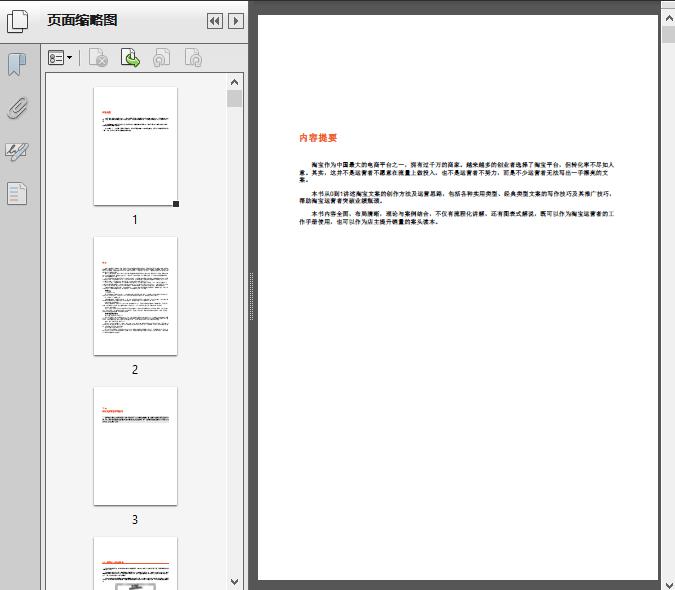Viewport: 675px width, 590px height.
Task: Select page 1 thumbnail
Action: coord(135,146)
